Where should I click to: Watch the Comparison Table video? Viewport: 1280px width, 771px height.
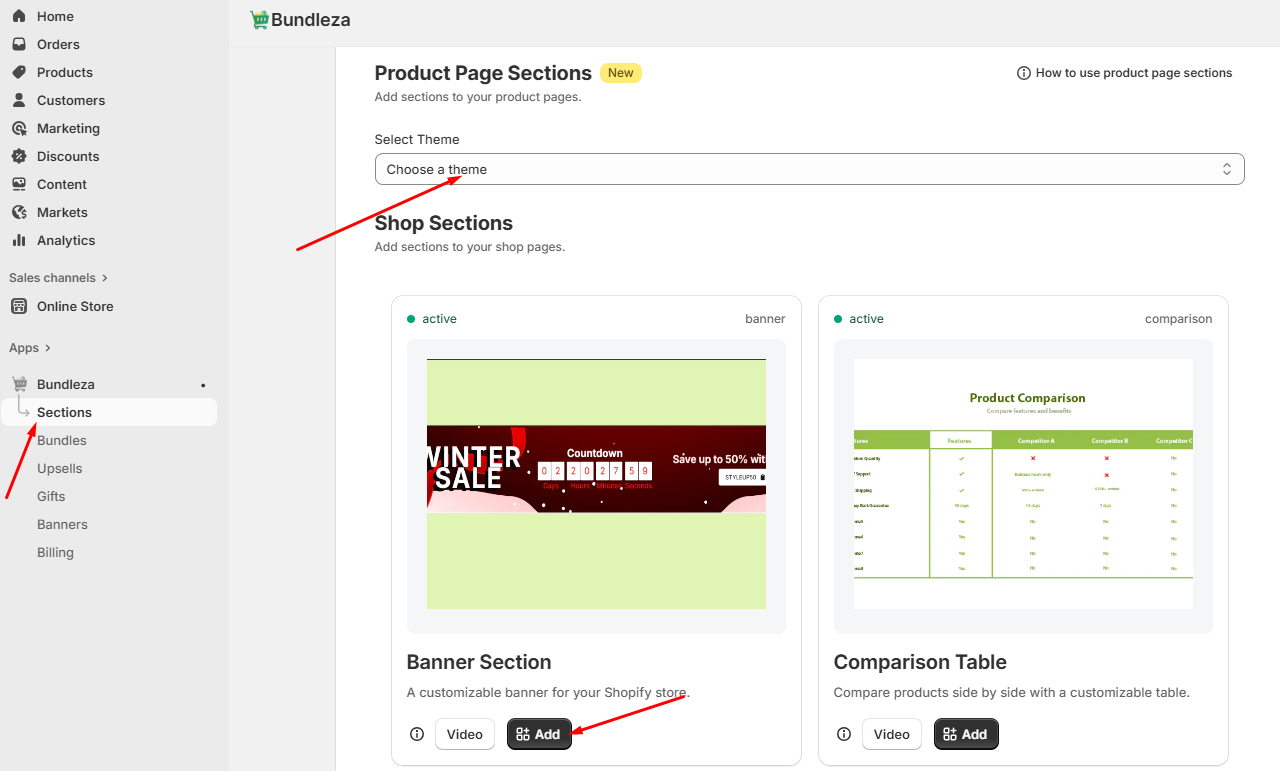click(x=891, y=734)
